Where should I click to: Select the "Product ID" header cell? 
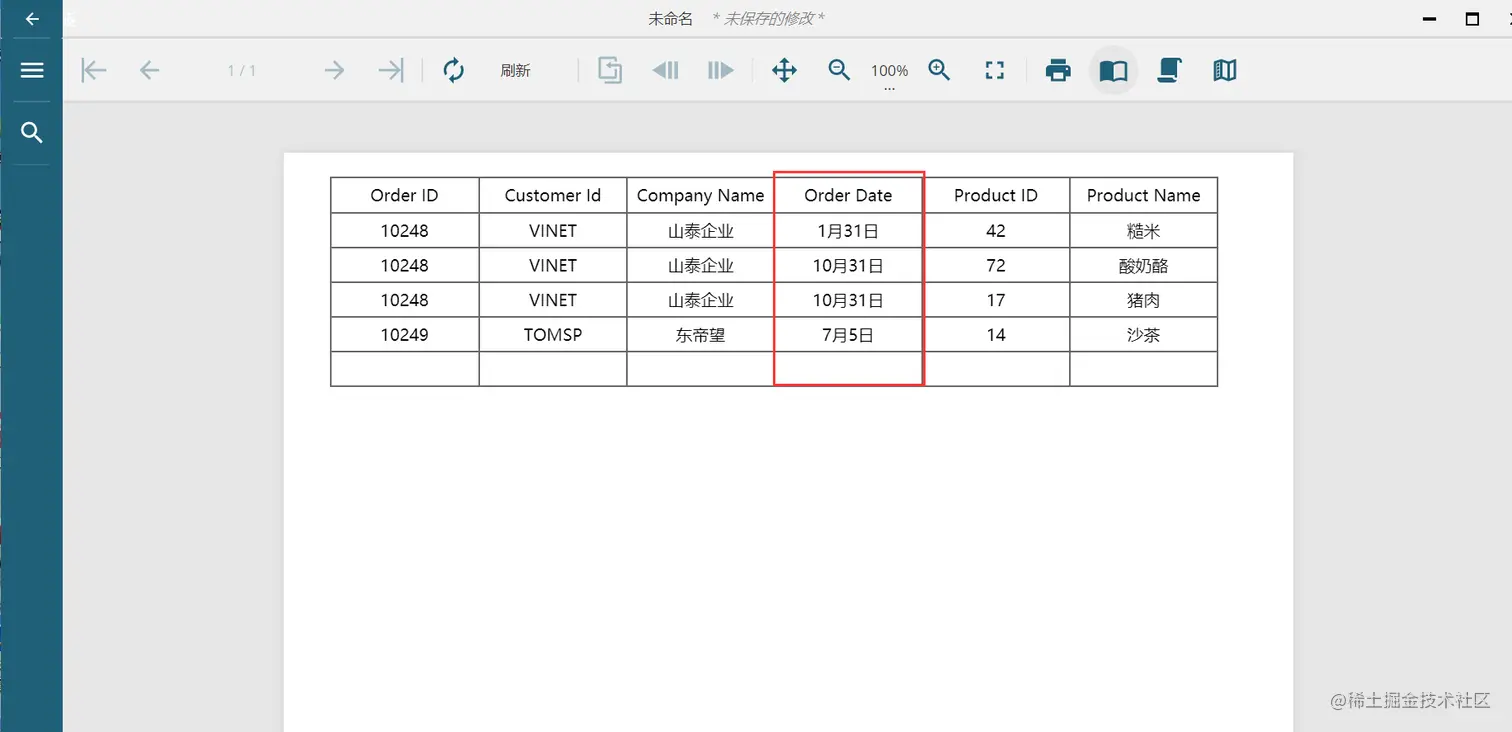pos(996,195)
